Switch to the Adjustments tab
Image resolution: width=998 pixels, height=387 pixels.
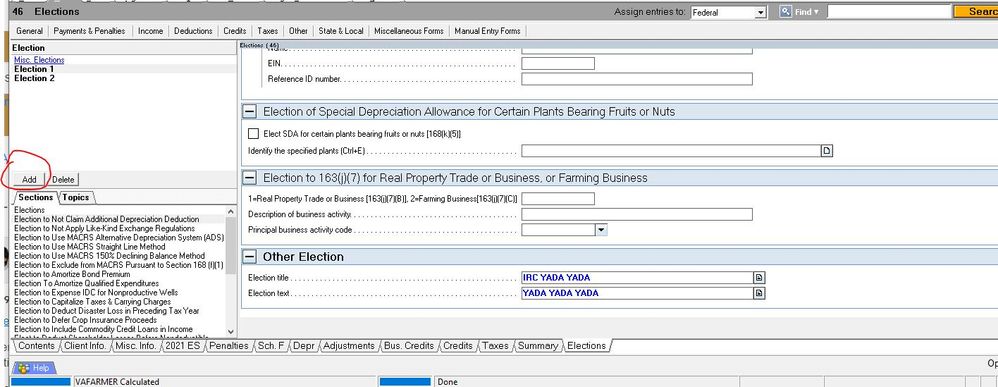click(x=349, y=346)
